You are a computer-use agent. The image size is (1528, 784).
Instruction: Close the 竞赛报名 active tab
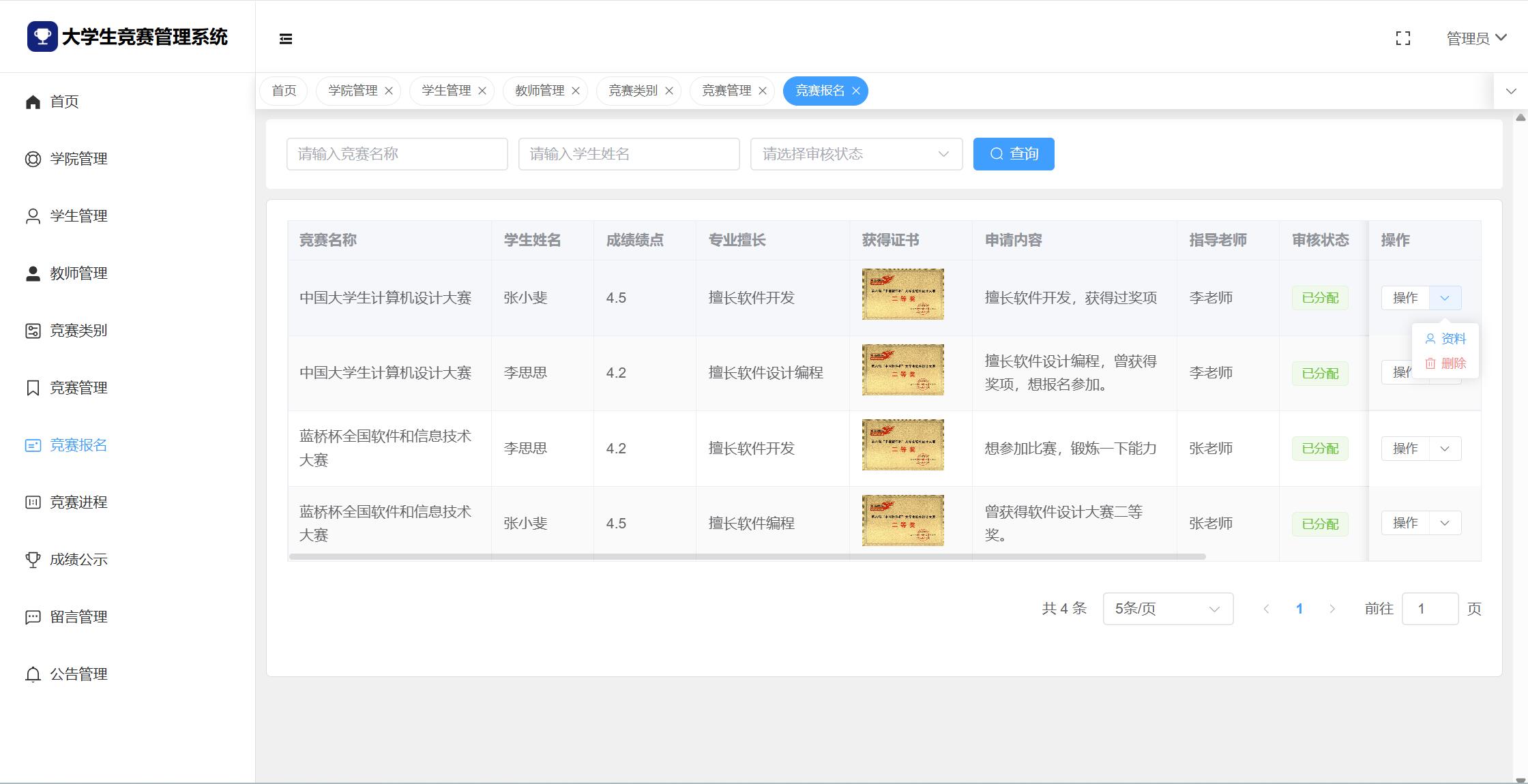point(856,91)
